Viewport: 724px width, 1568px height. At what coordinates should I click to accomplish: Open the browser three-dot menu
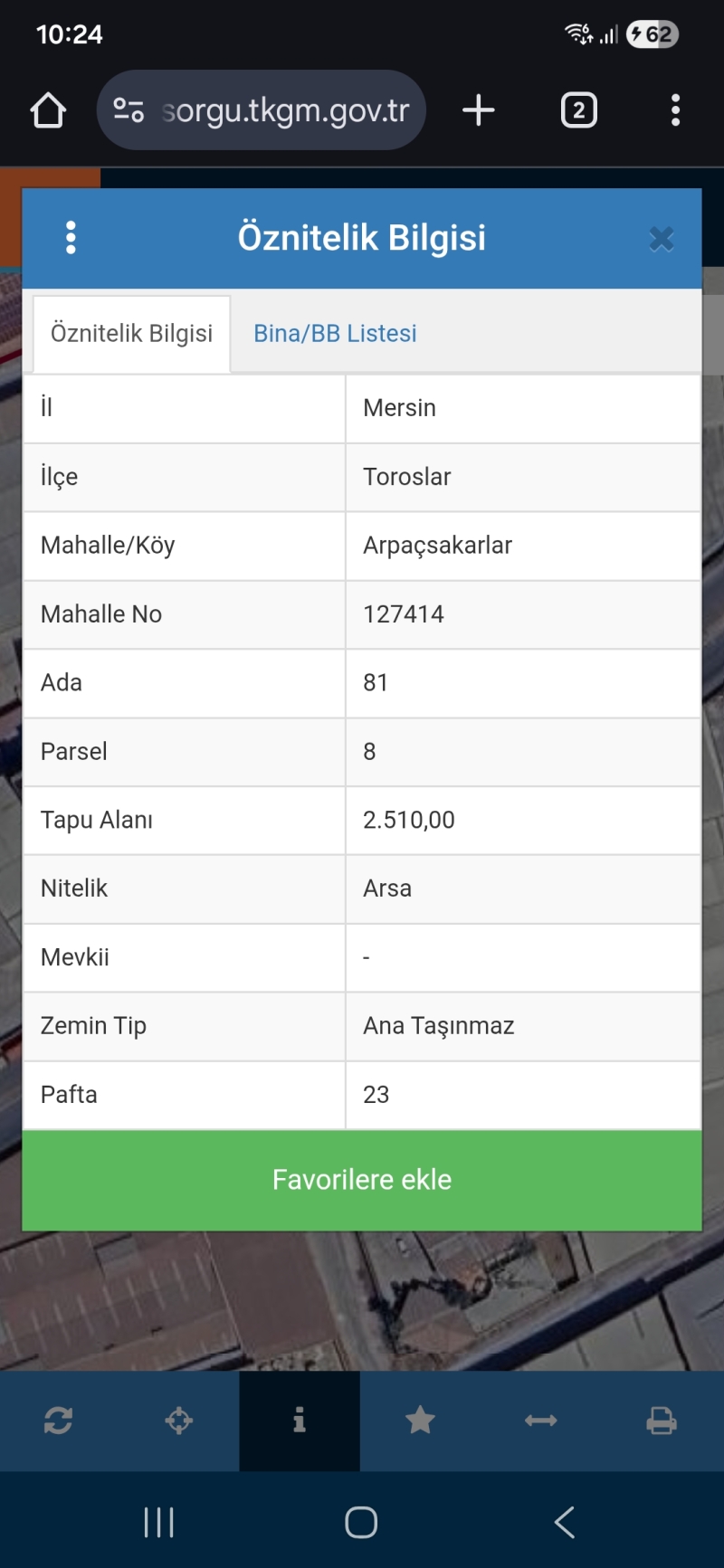click(x=675, y=110)
